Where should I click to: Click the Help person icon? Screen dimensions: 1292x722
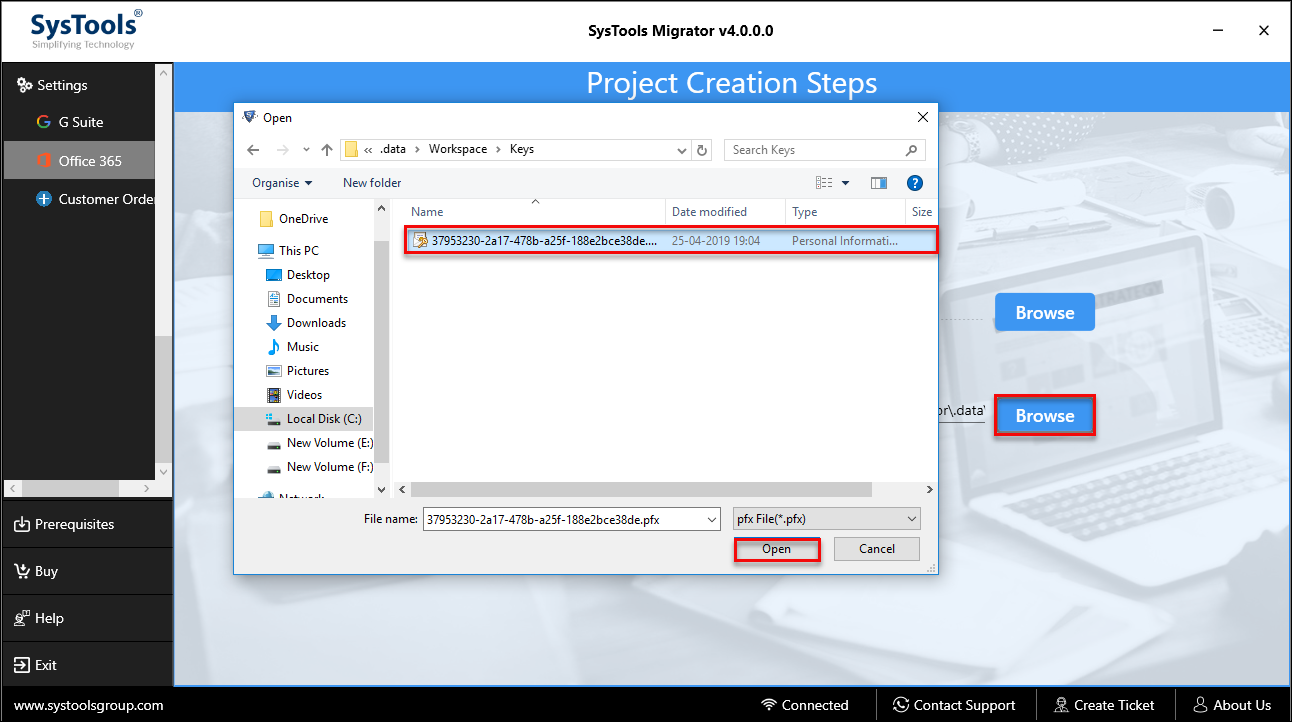click(22, 618)
